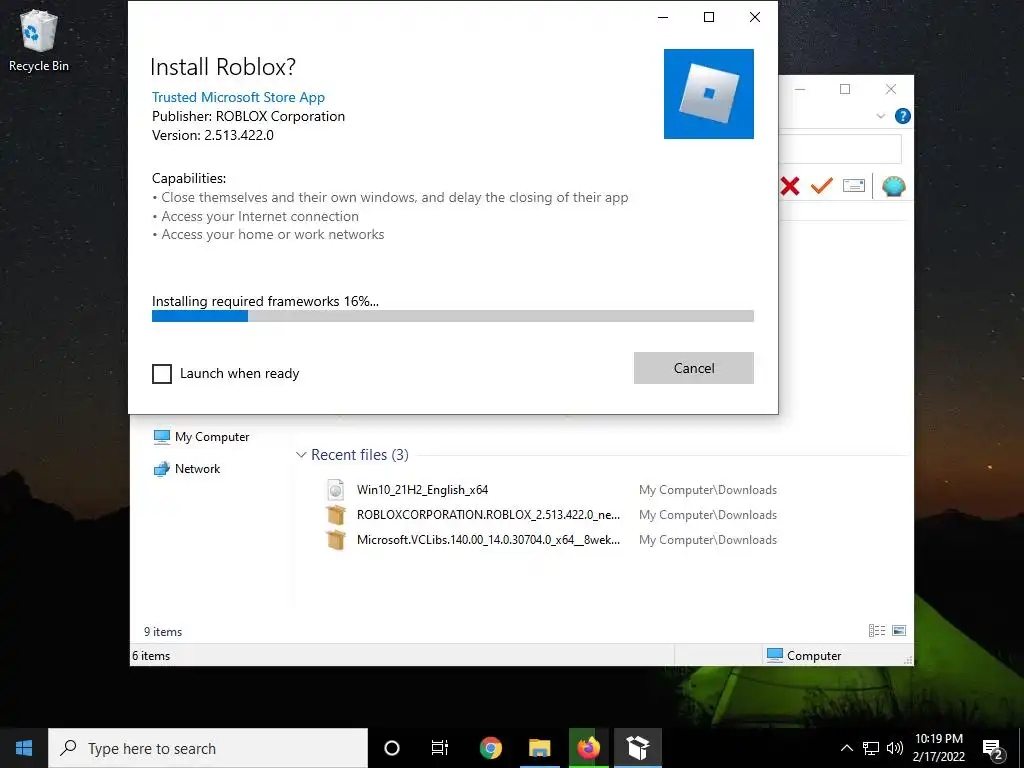The height and width of the screenshot is (768, 1024).
Task: Open the Trusted Microsoft Store App link
Action: (x=238, y=97)
